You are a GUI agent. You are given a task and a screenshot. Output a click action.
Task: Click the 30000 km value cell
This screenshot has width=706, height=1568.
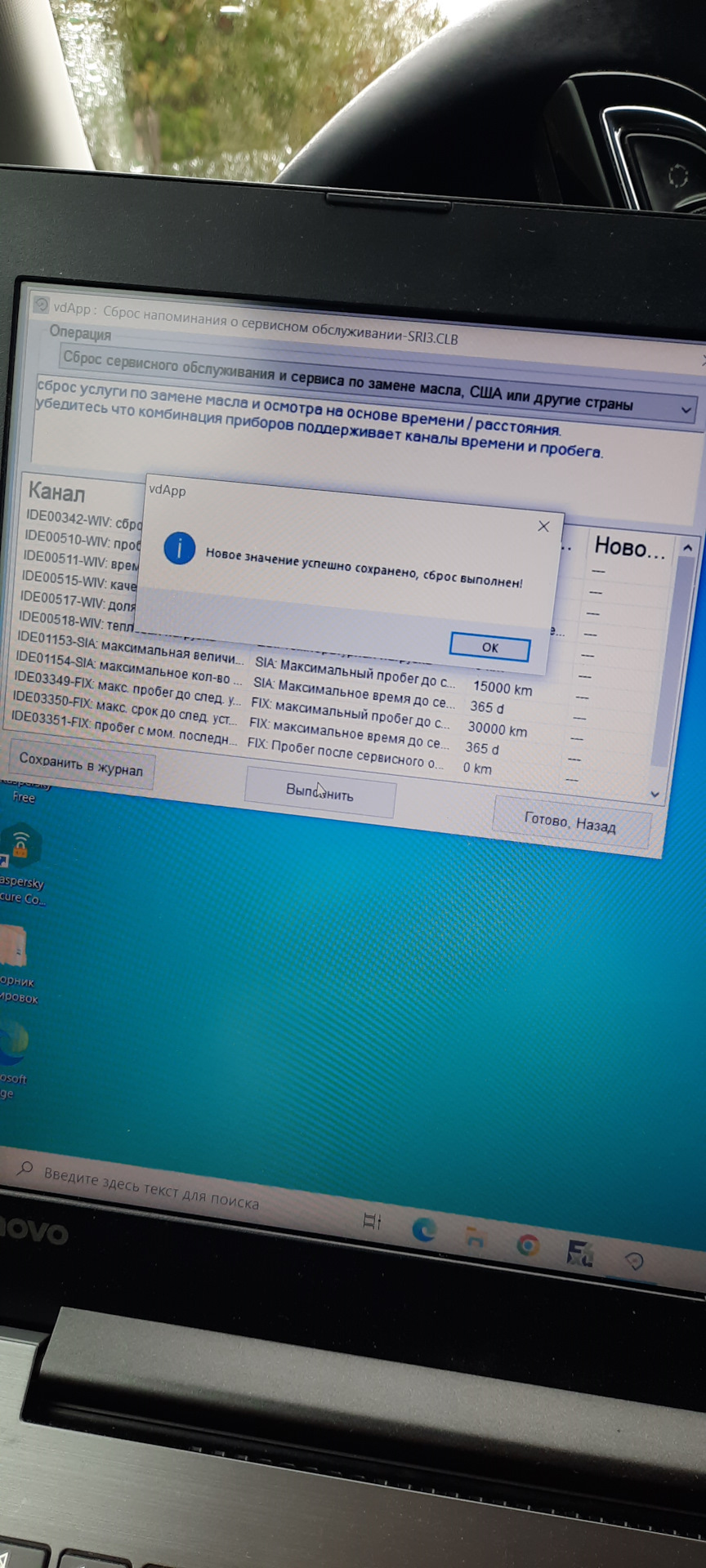pyautogui.click(x=497, y=728)
